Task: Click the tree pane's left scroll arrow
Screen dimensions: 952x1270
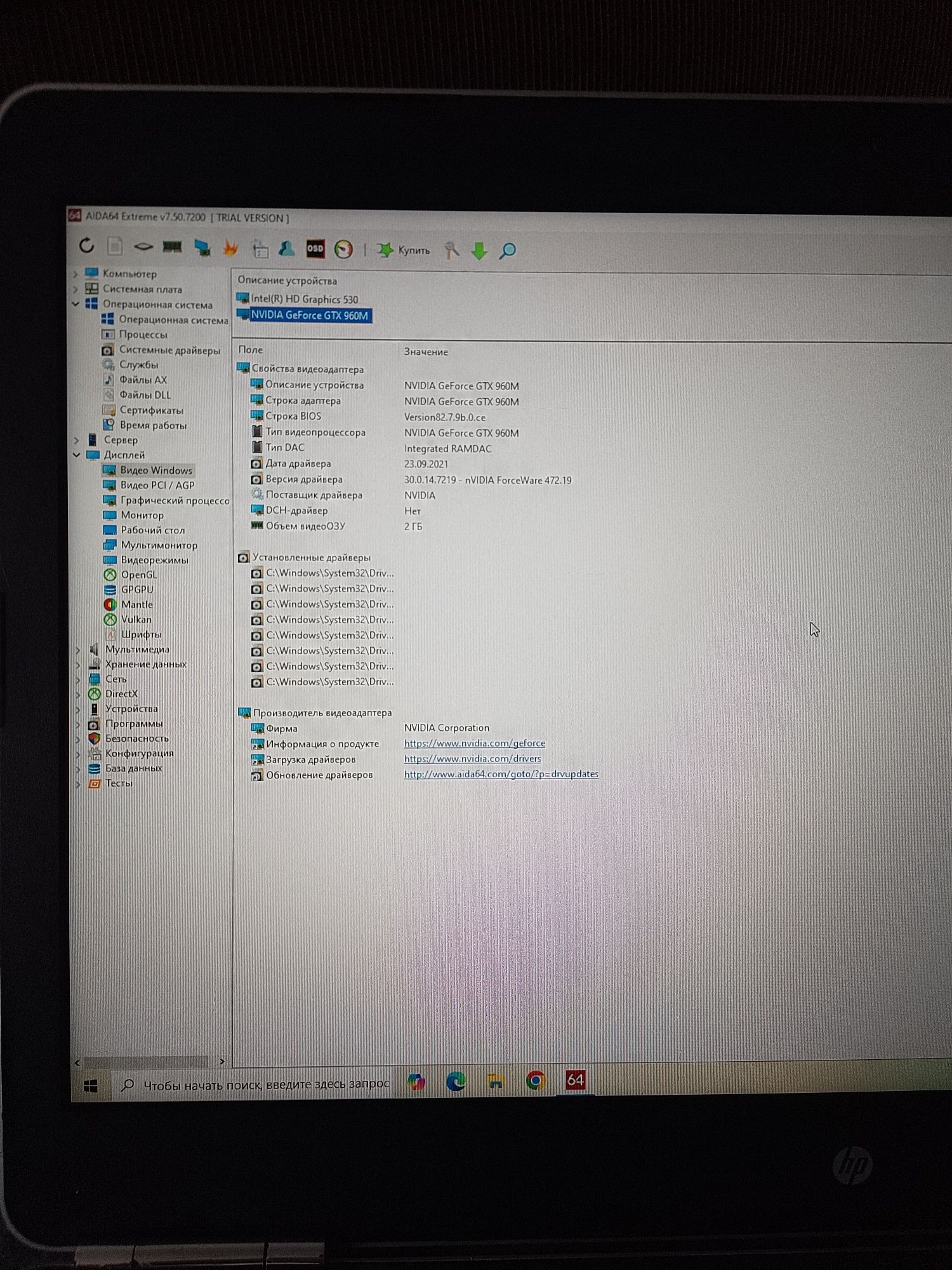Action: pyautogui.click(x=77, y=1062)
